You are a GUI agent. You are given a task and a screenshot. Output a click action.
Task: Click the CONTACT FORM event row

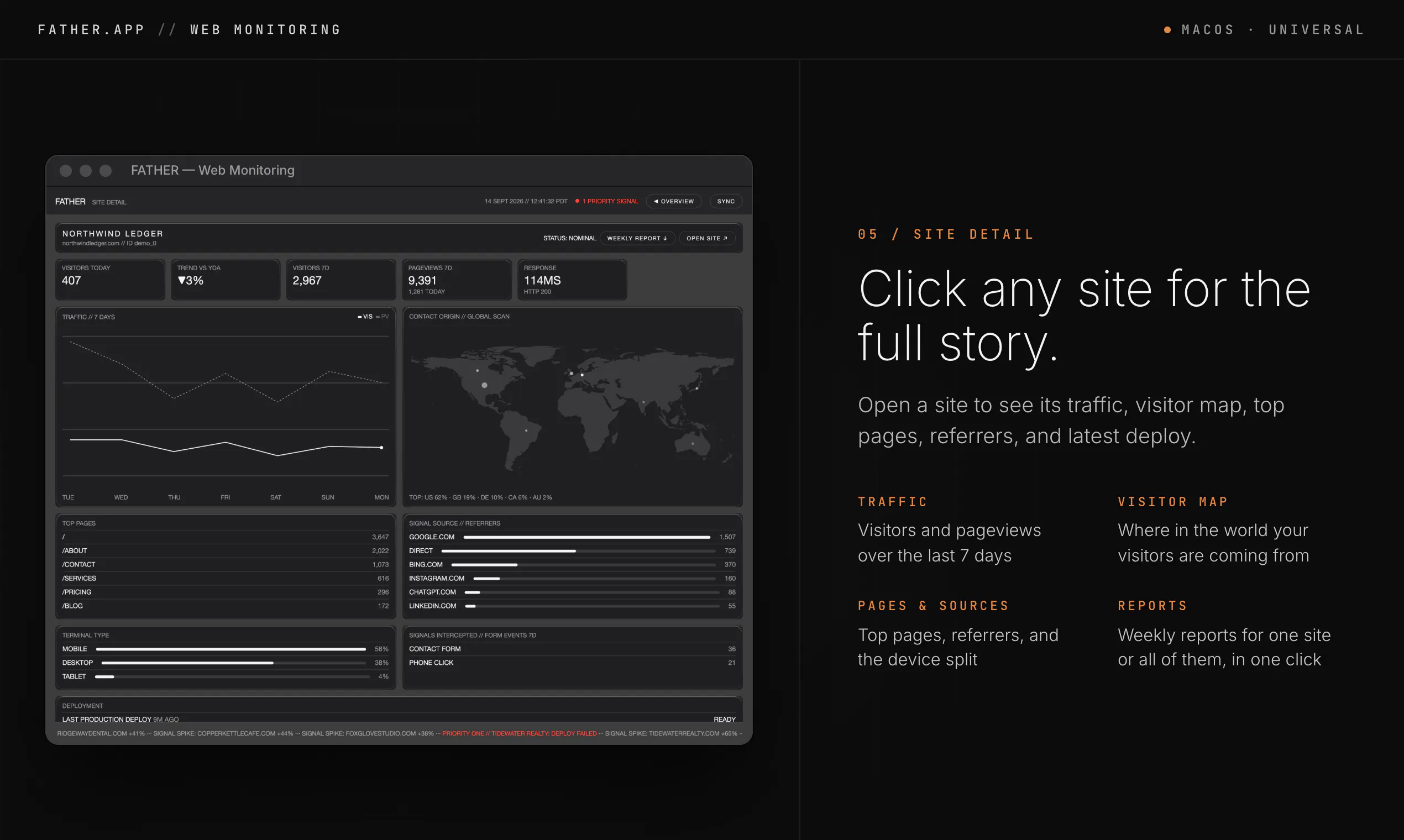[x=572, y=649]
